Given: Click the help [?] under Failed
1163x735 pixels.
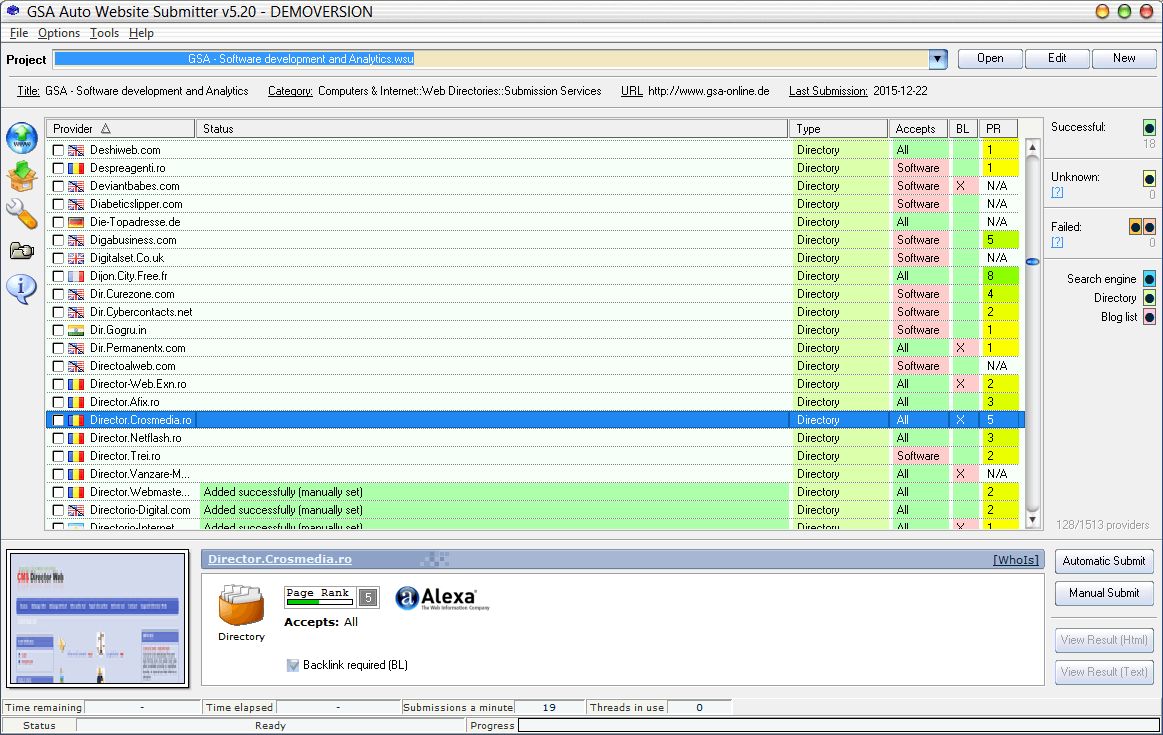Looking at the screenshot, I should click(1057, 242).
